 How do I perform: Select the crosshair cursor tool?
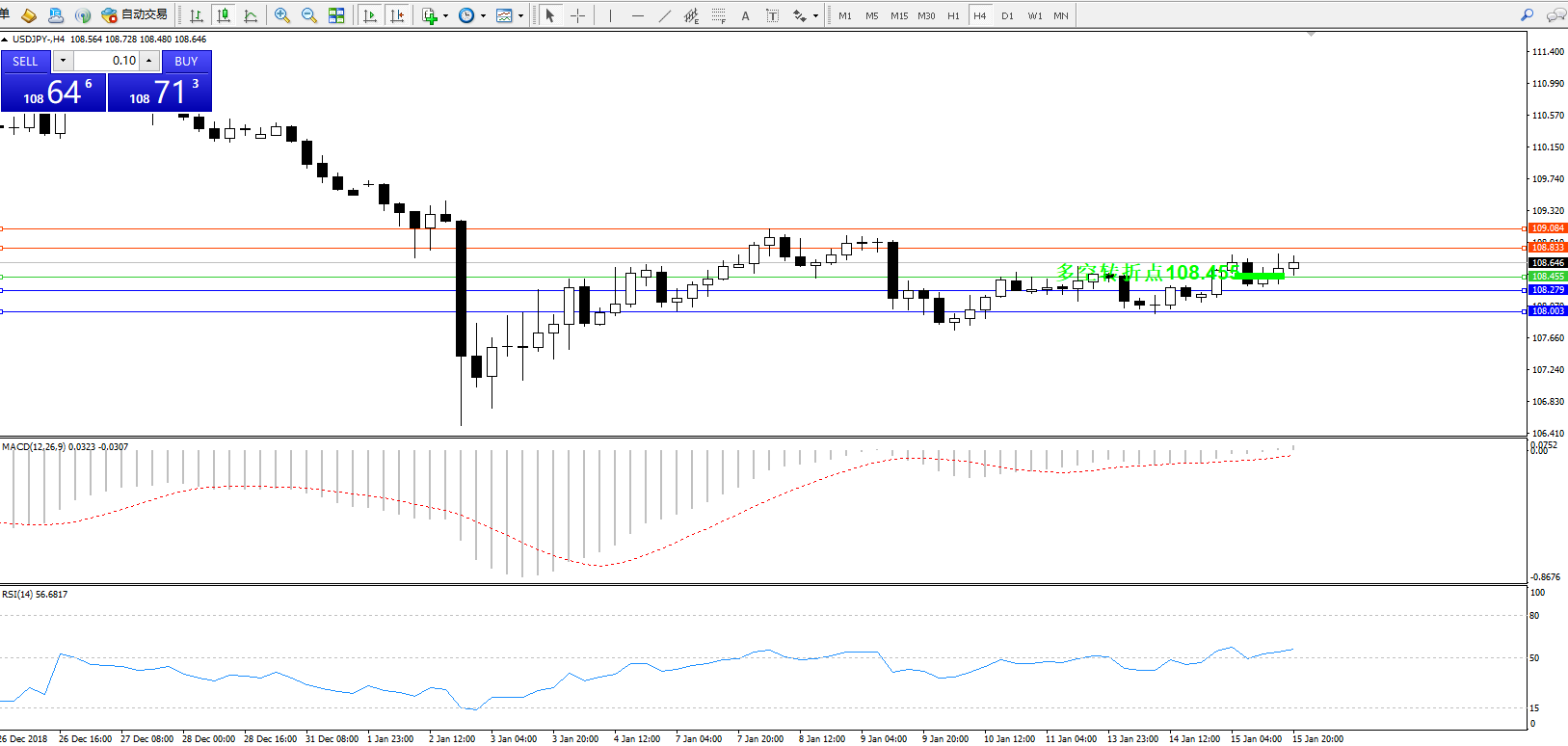(x=577, y=15)
